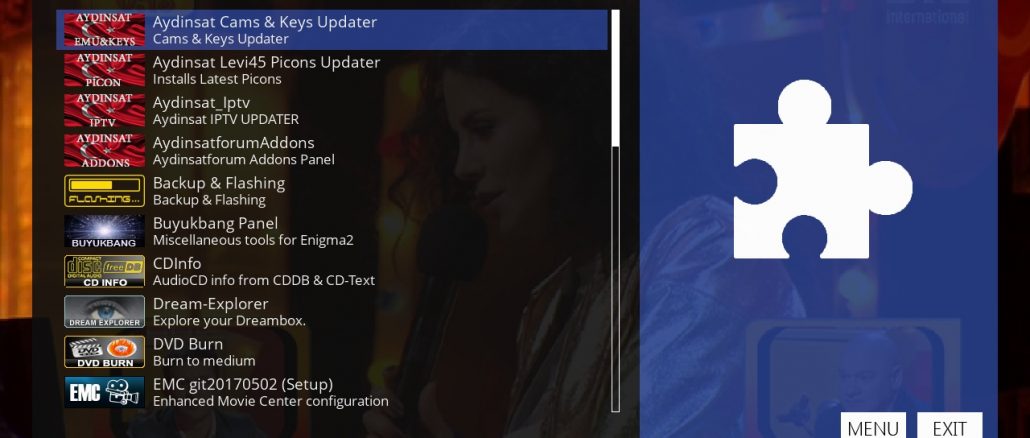The height and width of the screenshot is (438, 1030).
Task: Select EMC git20170502 (Setup) entry
Action: point(332,392)
